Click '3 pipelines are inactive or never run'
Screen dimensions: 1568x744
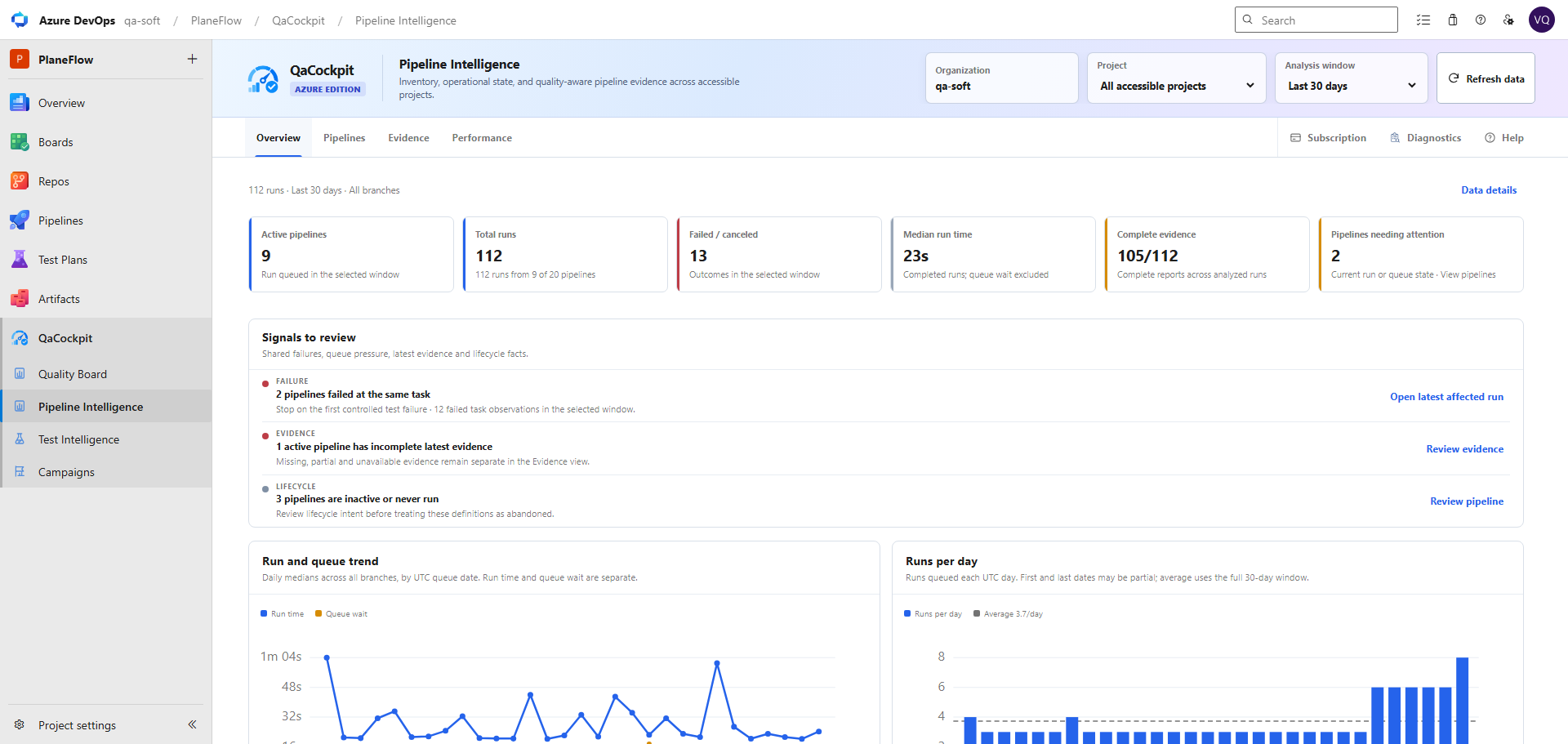point(357,499)
